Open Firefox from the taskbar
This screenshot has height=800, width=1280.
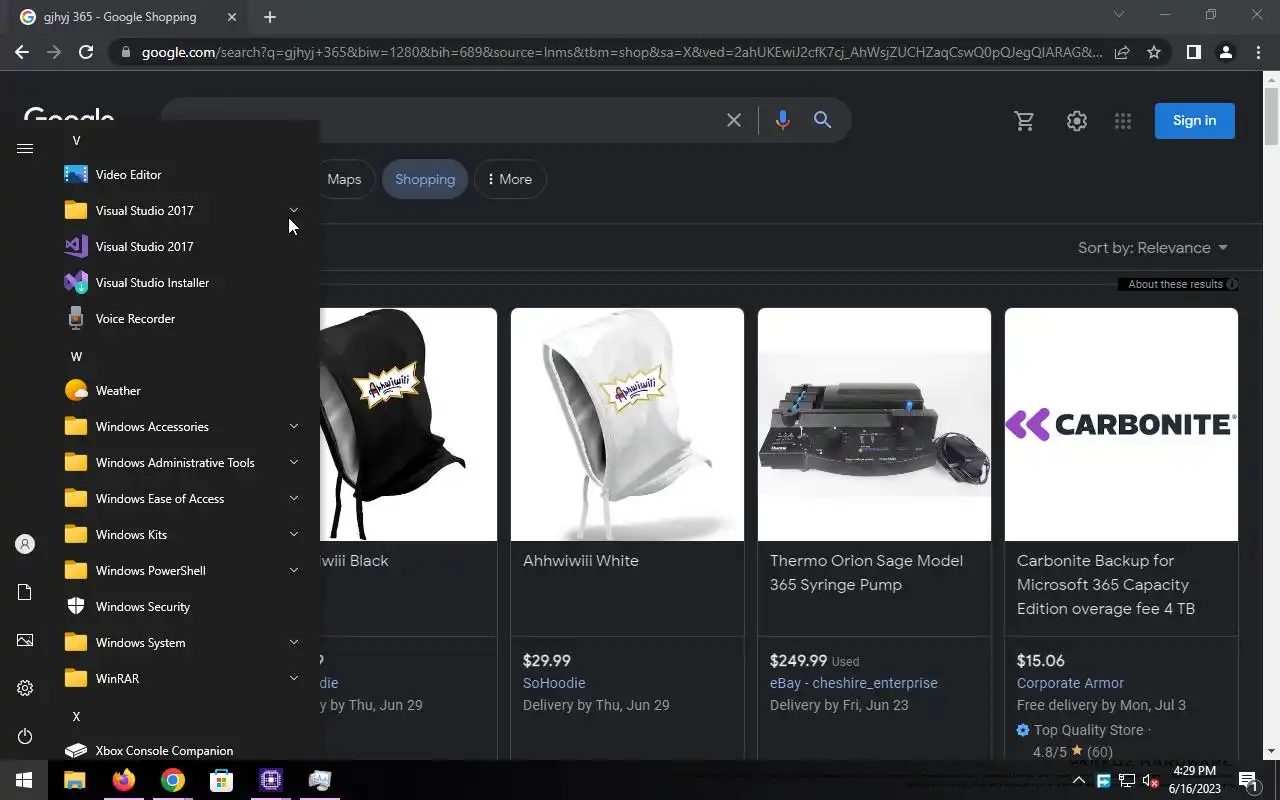point(124,780)
